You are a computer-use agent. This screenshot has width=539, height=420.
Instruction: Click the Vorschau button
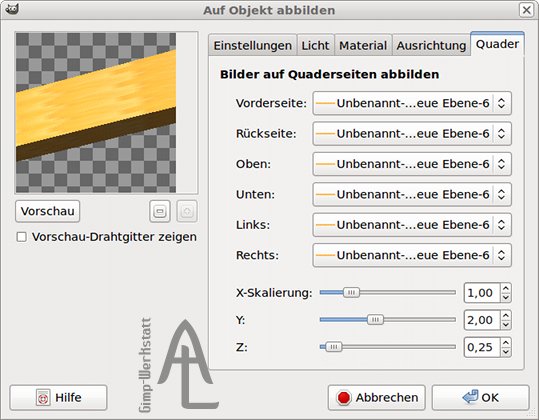coord(47,211)
